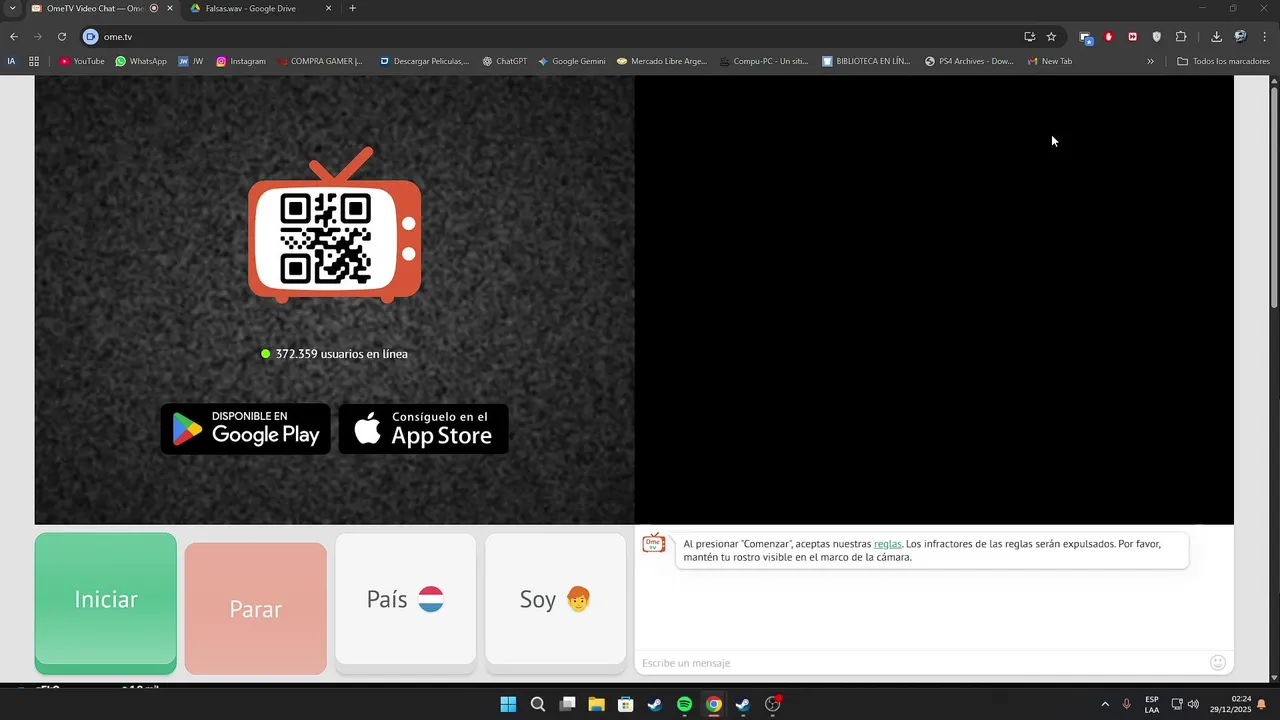Click the install app icon in address bar

click(x=1029, y=37)
